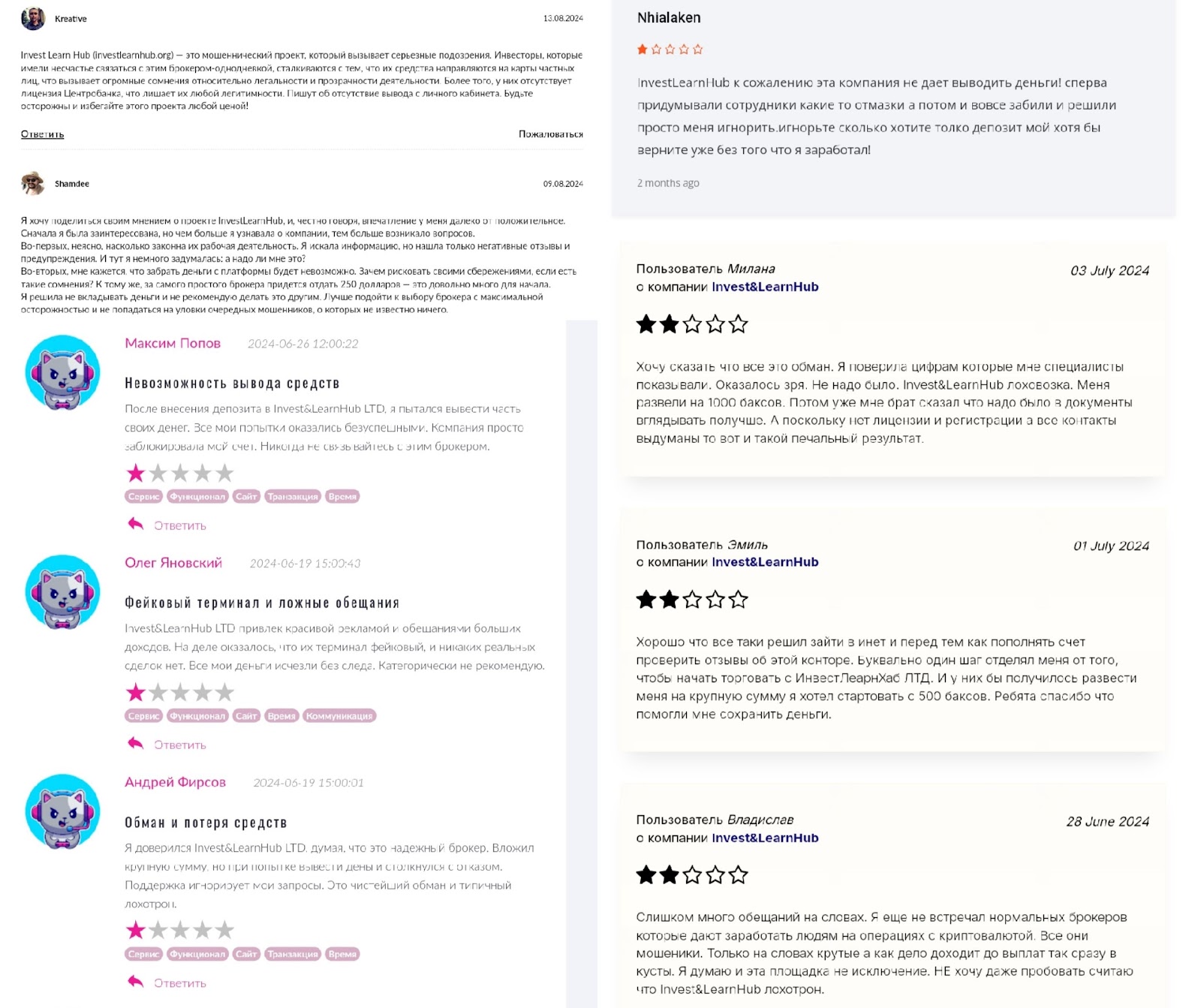Click the Коммуникация tag in Олег Яновский's review

(339, 716)
